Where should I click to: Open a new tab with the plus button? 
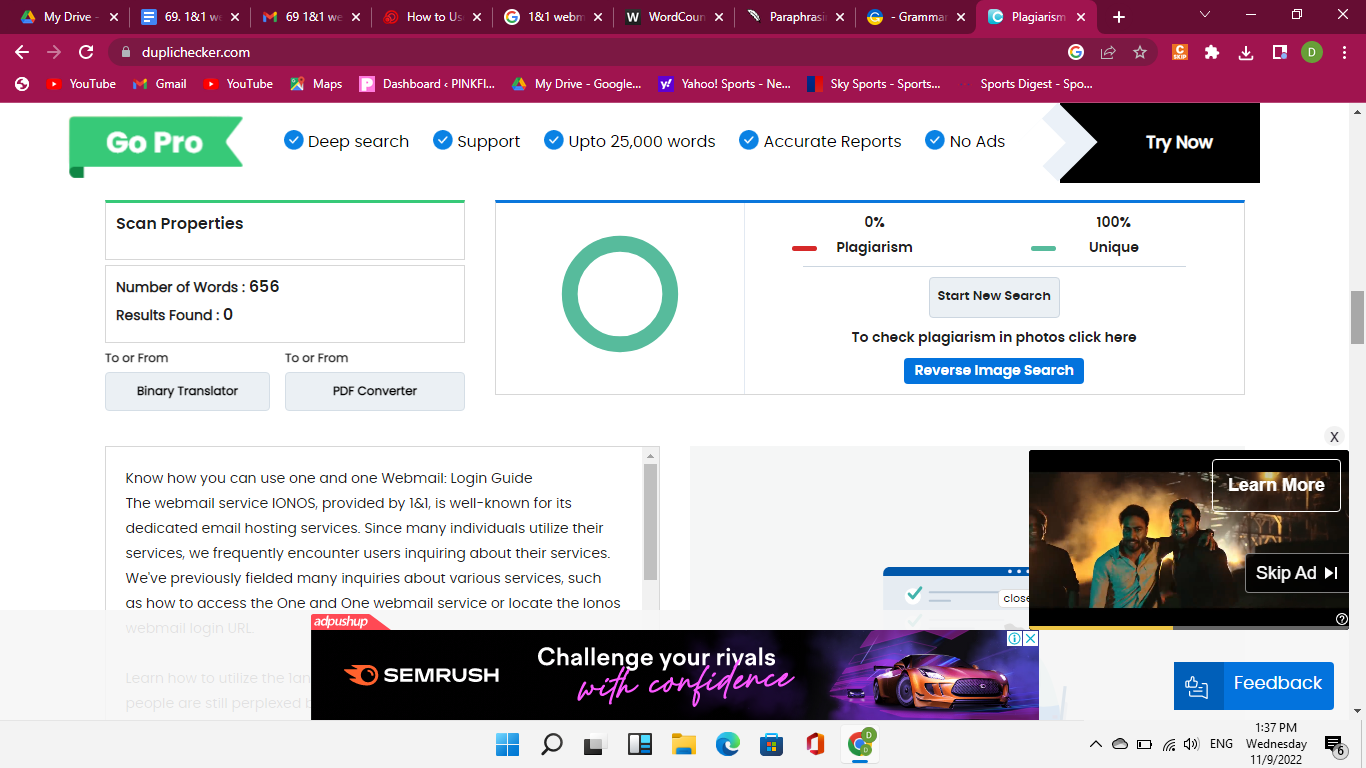pos(1119,17)
